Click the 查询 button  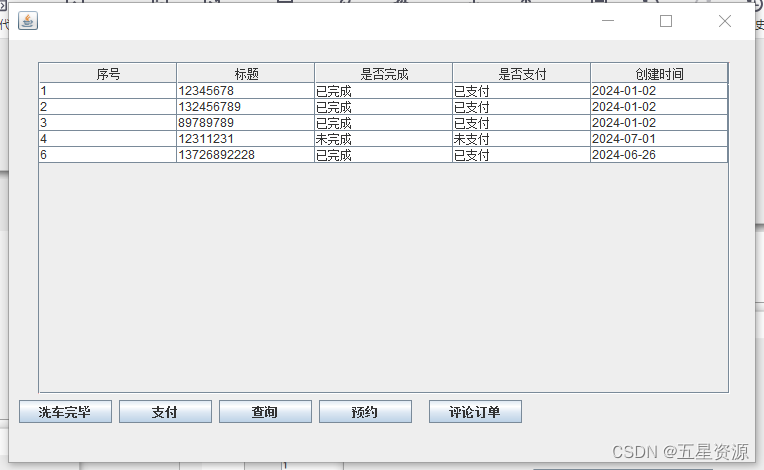(265, 412)
